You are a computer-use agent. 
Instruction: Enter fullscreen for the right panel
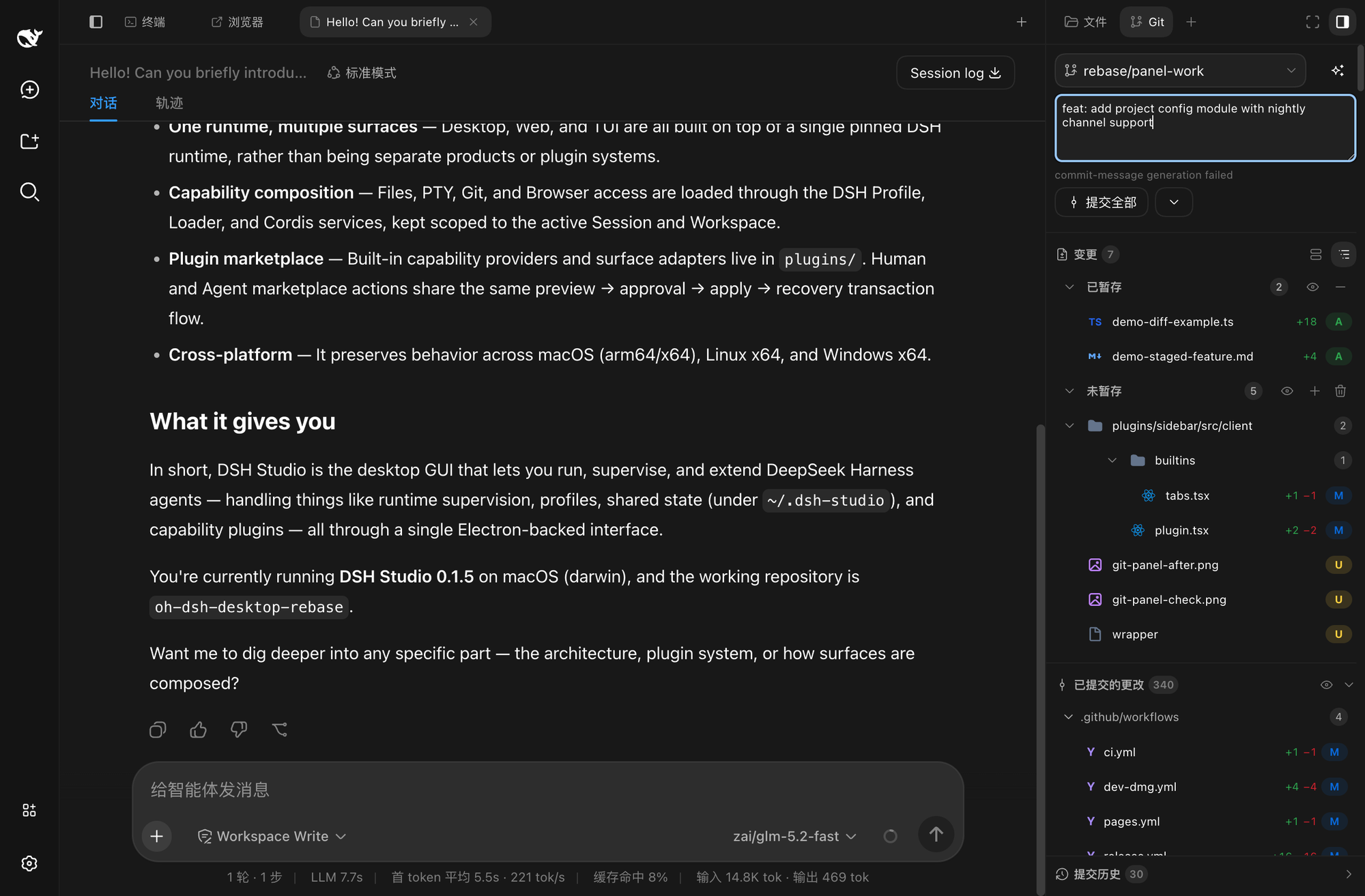tap(1312, 22)
